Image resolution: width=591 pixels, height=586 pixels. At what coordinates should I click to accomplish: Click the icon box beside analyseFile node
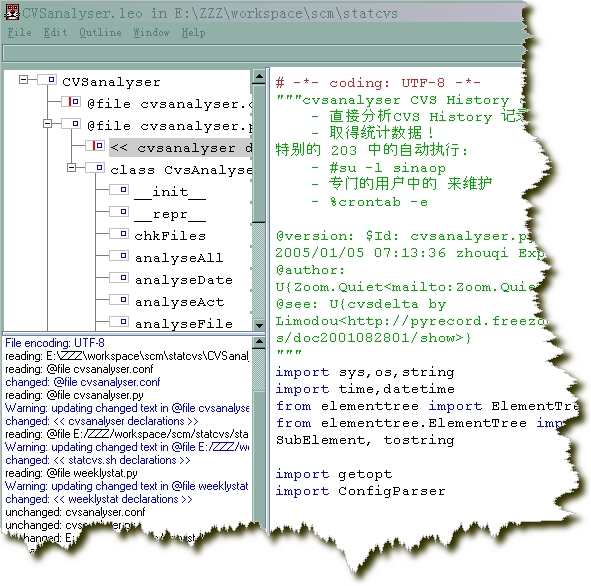[x=119, y=322]
